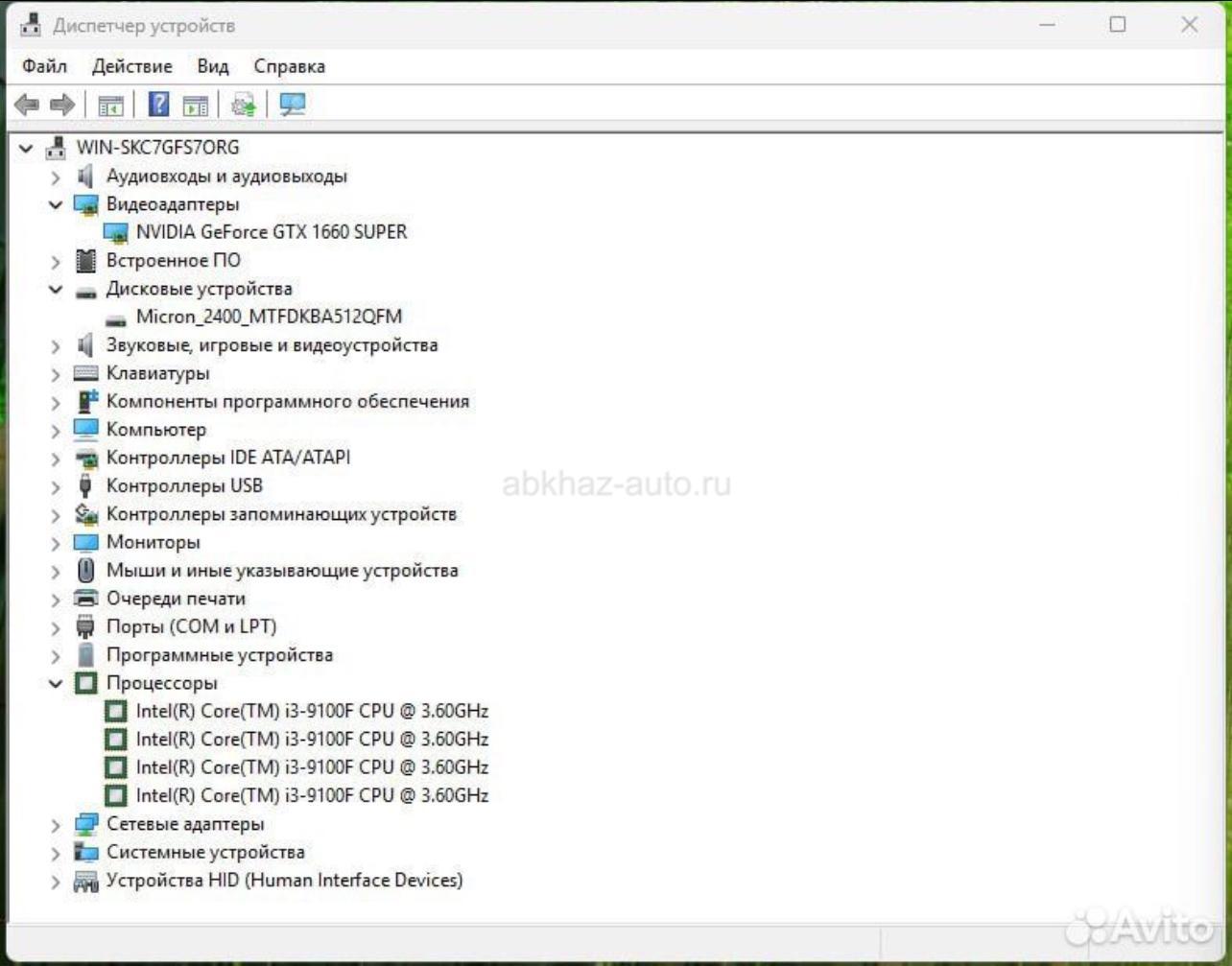Click the Порты (COM и LPT) icon
1232x966 pixels.
pyautogui.click(x=86, y=626)
